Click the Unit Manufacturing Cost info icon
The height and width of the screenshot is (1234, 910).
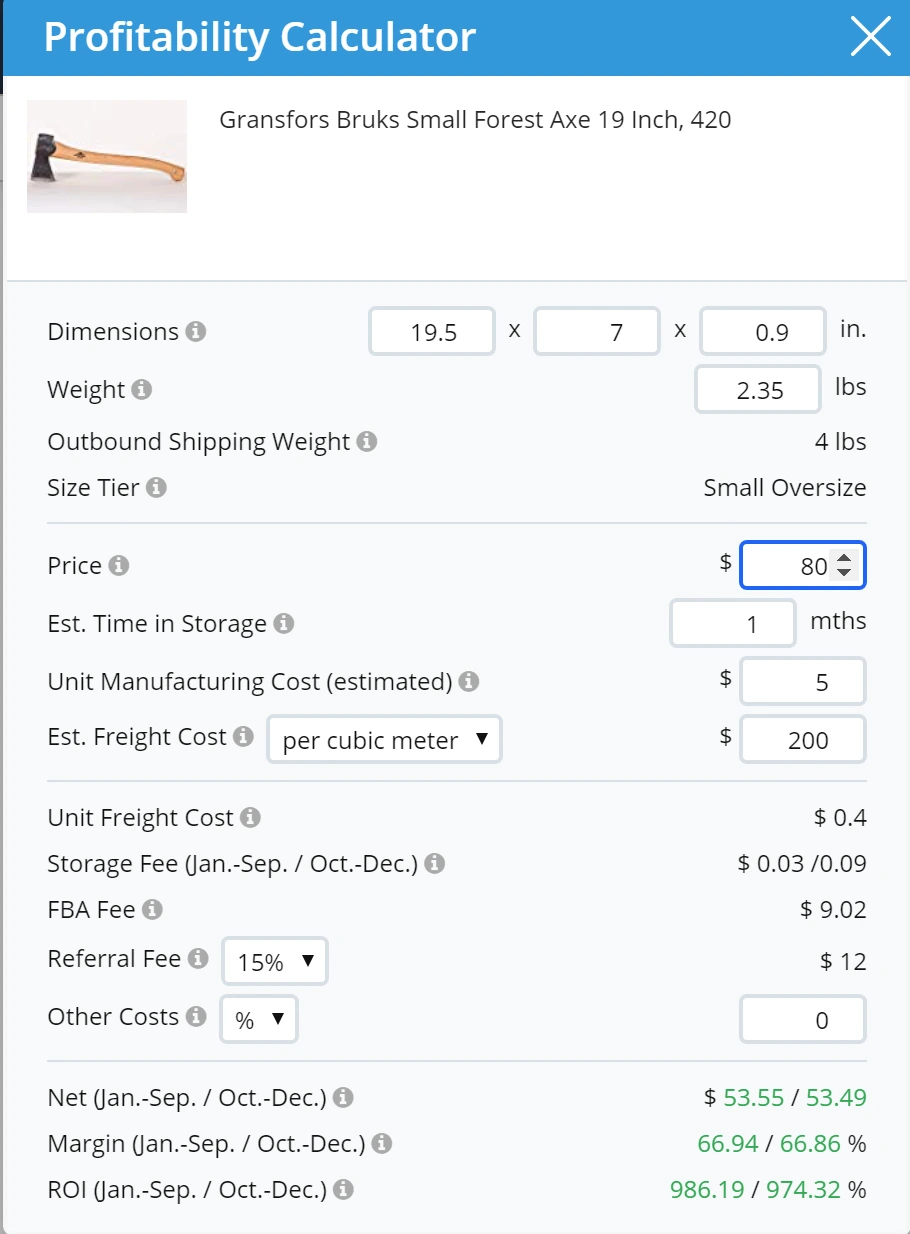point(468,682)
